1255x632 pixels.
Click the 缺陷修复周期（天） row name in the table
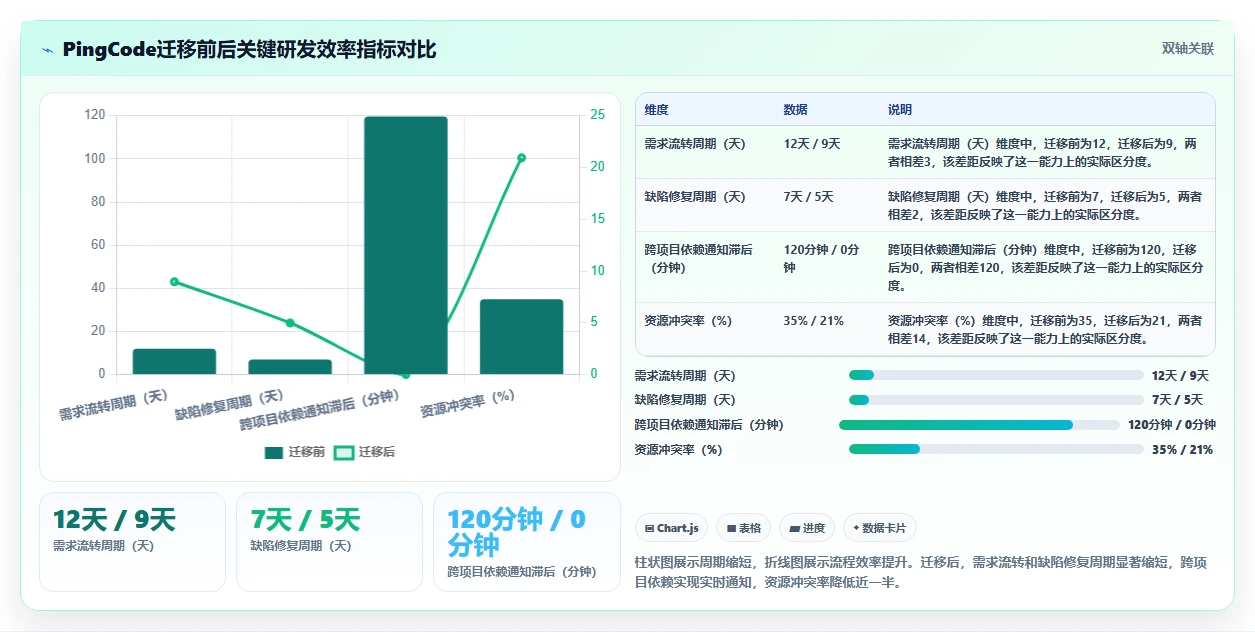[695, 197]
